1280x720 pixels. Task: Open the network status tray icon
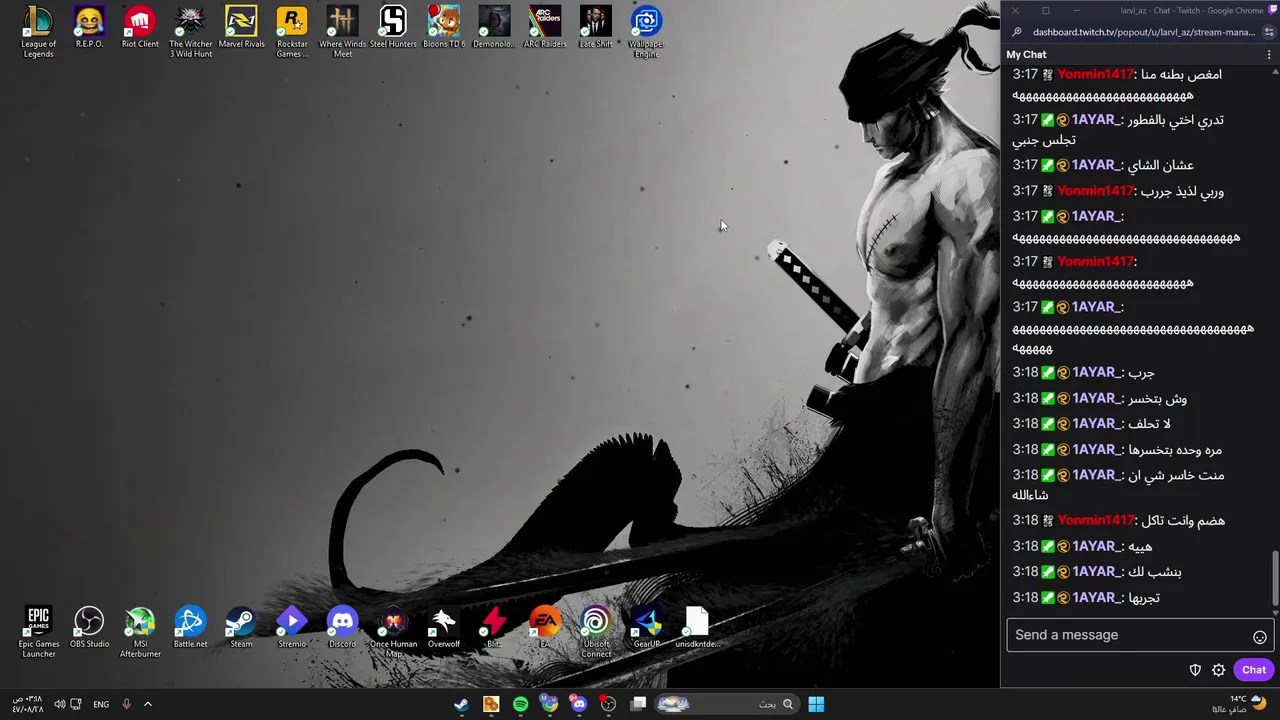(x=76, y=704)
